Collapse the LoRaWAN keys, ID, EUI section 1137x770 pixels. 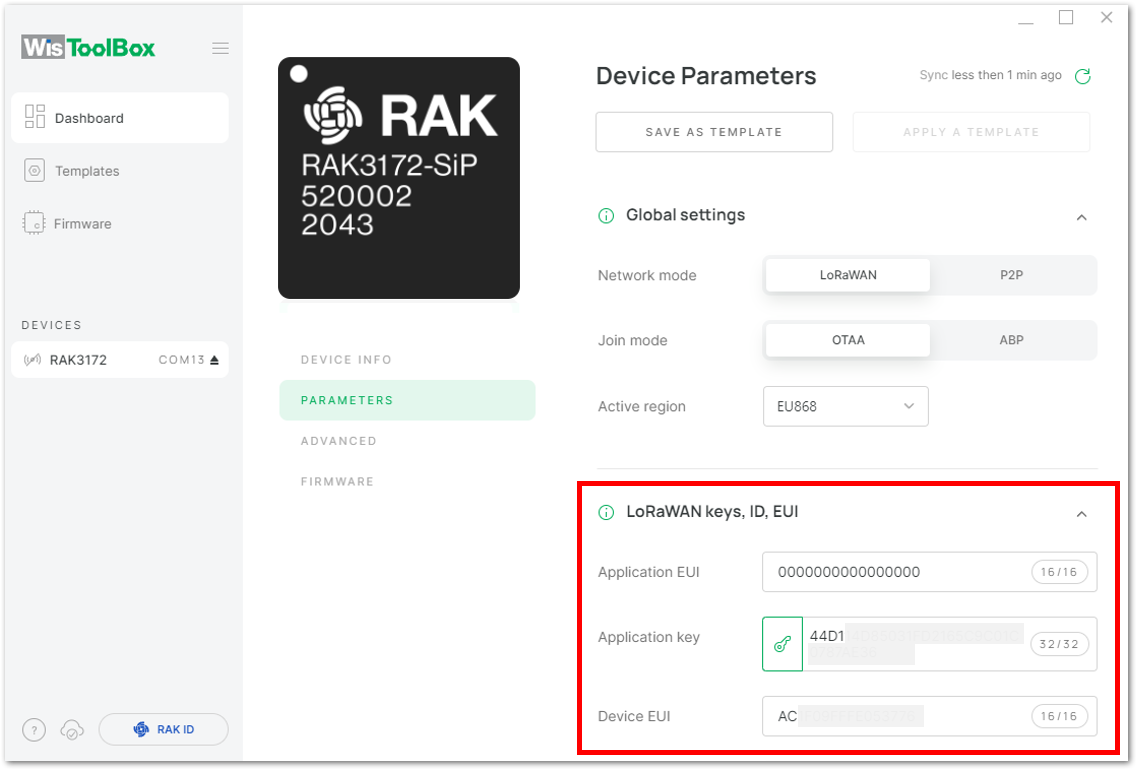[1081, 514]
